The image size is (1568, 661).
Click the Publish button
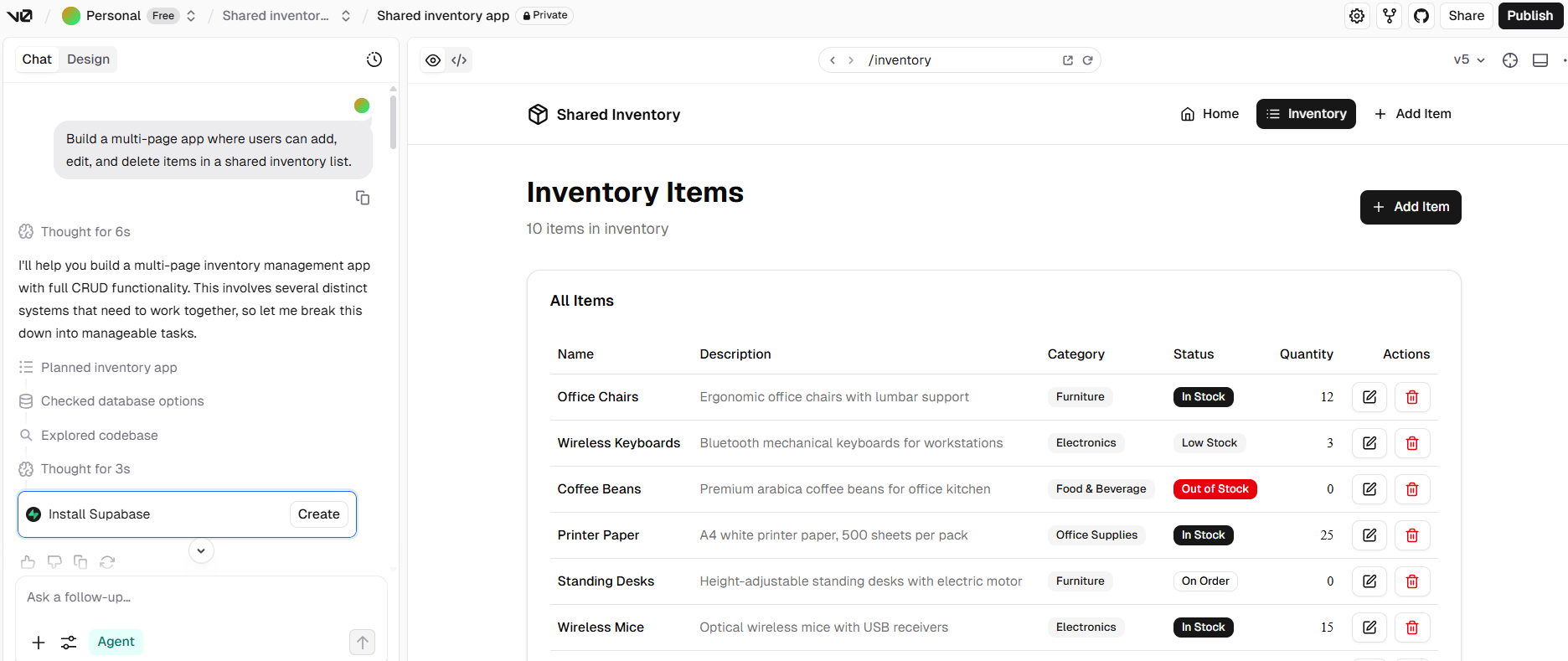[1529, 16]
